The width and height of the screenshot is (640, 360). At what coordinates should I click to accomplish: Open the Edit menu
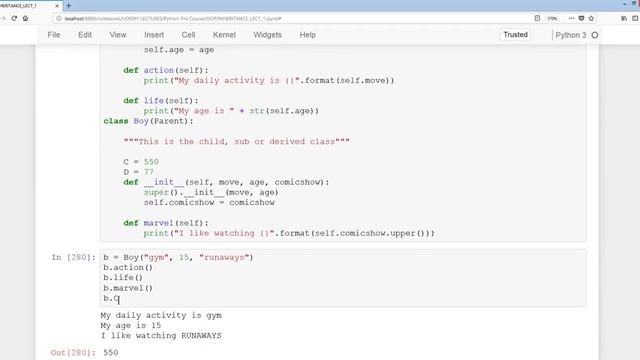click(85, 35)
